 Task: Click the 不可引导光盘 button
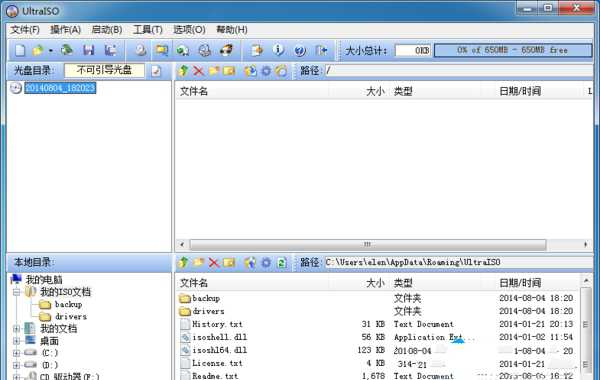(104, 70)
